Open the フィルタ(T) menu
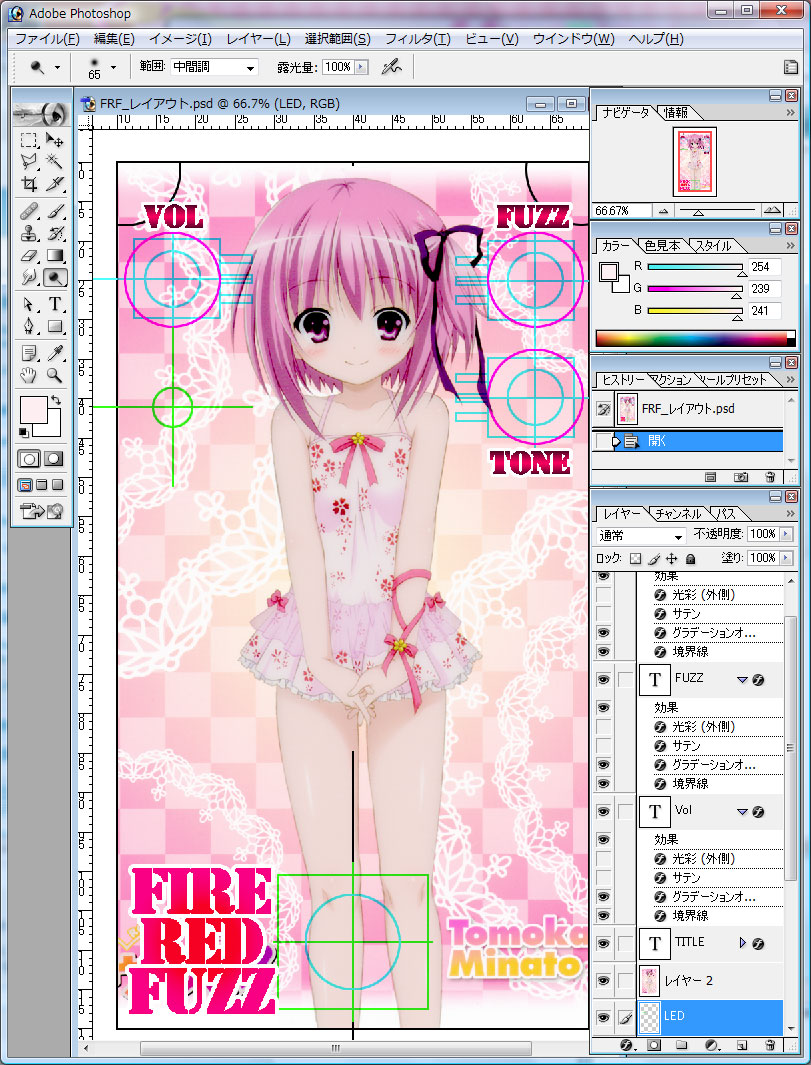811x1065 pixels. click(x=417, y=39)
